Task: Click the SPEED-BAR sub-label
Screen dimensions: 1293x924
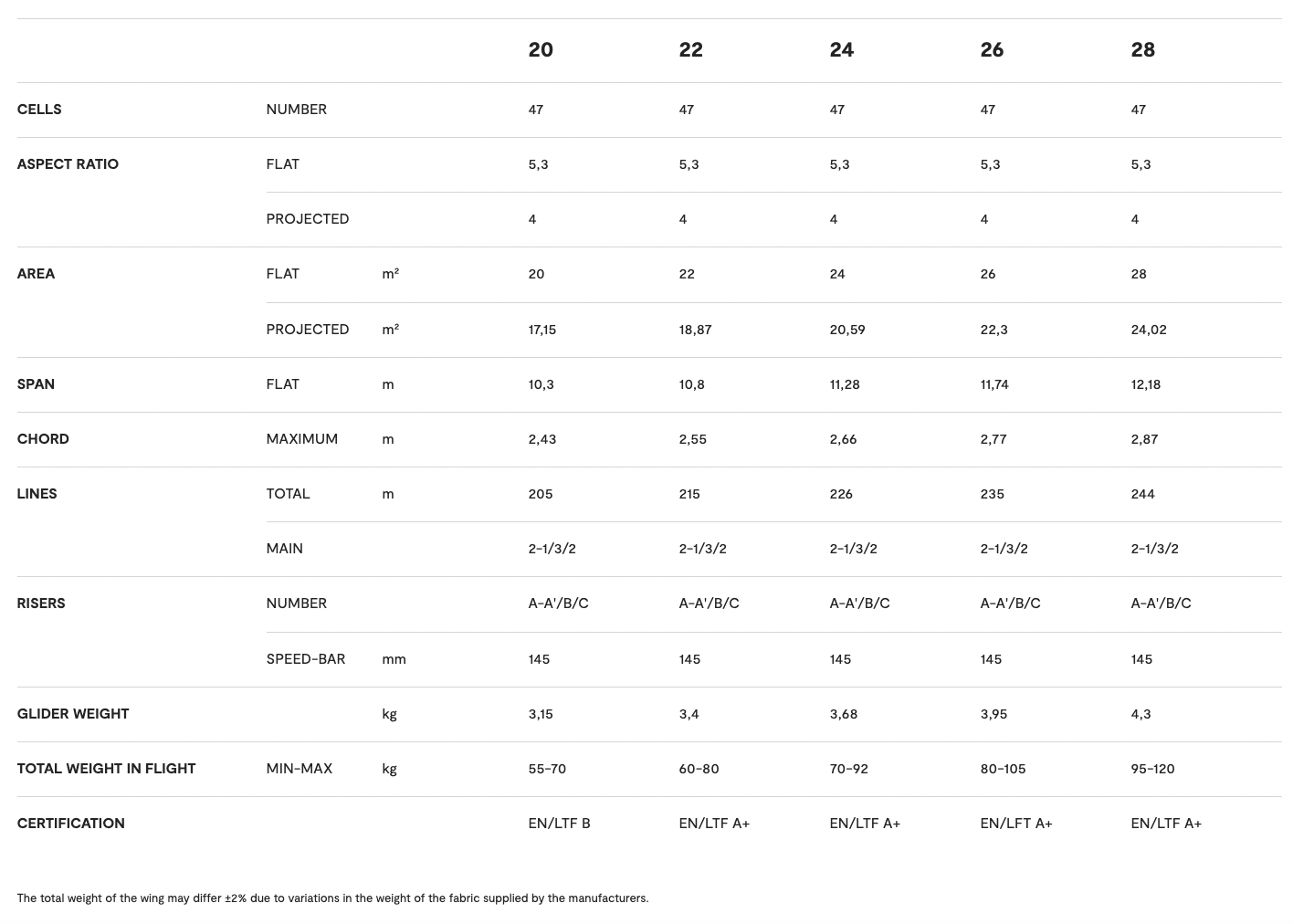Action: (x=305, y=659)
